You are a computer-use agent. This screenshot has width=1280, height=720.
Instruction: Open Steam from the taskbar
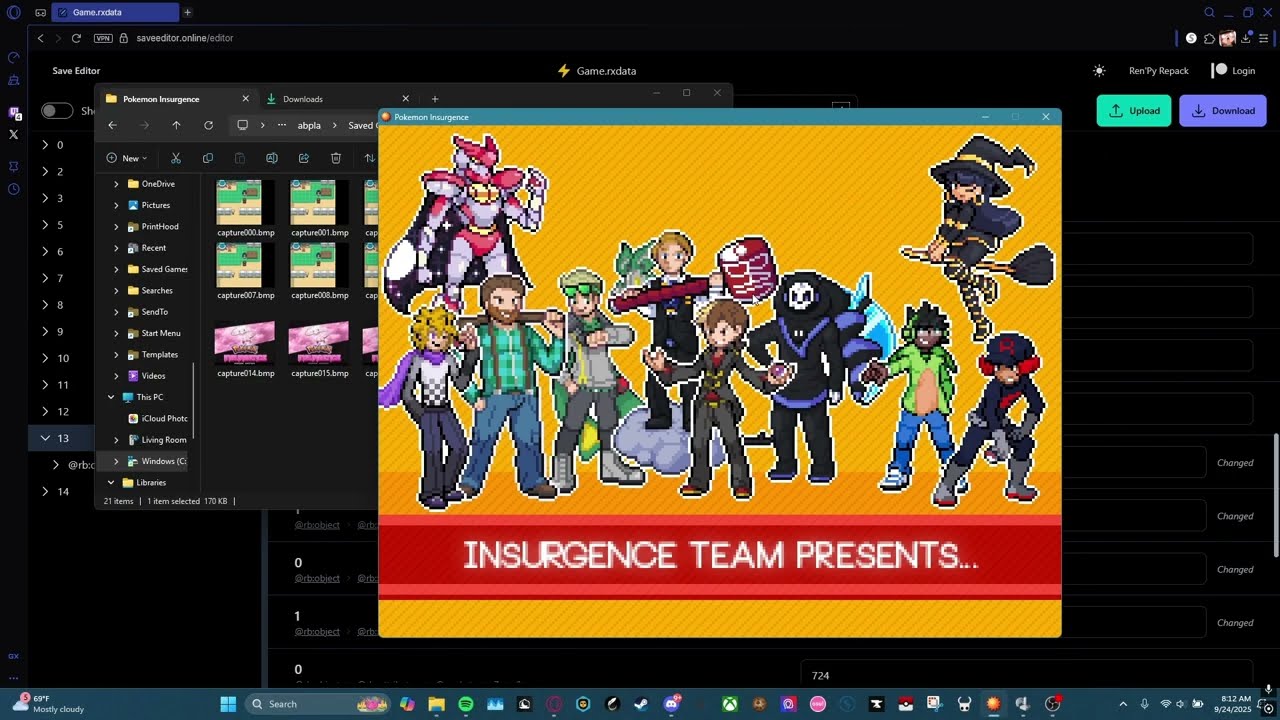(x=641, y=704)
